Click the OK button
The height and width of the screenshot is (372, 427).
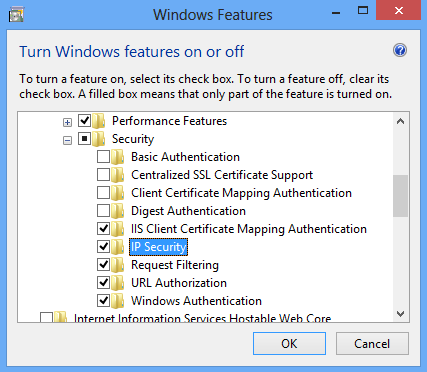pos(289,343)
